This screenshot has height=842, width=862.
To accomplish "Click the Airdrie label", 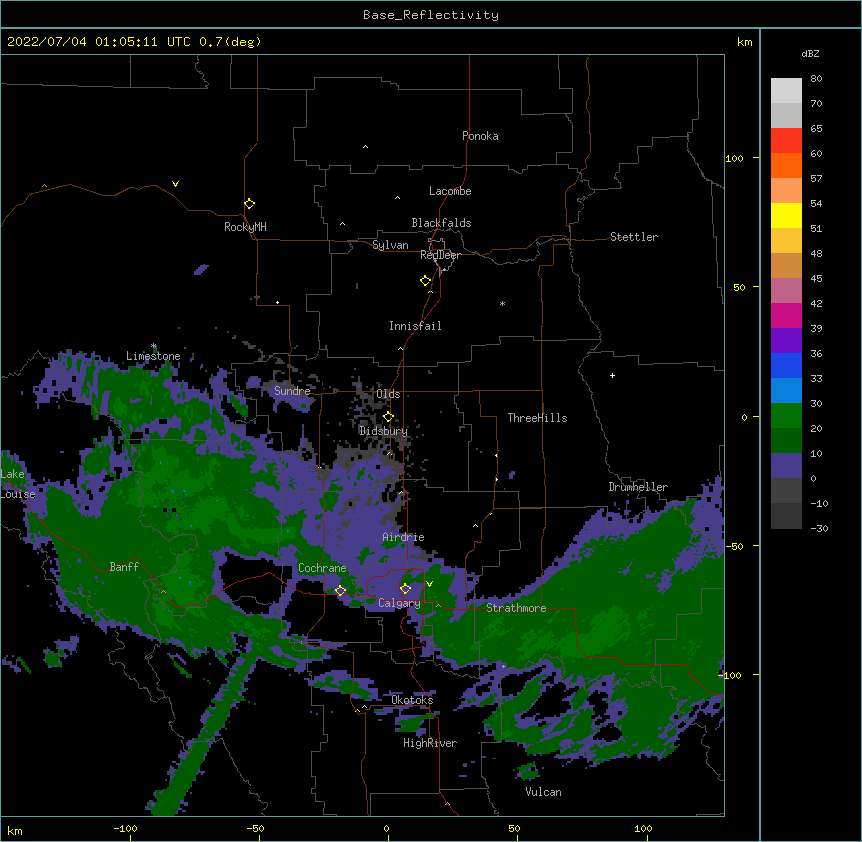I will [403, 537].
